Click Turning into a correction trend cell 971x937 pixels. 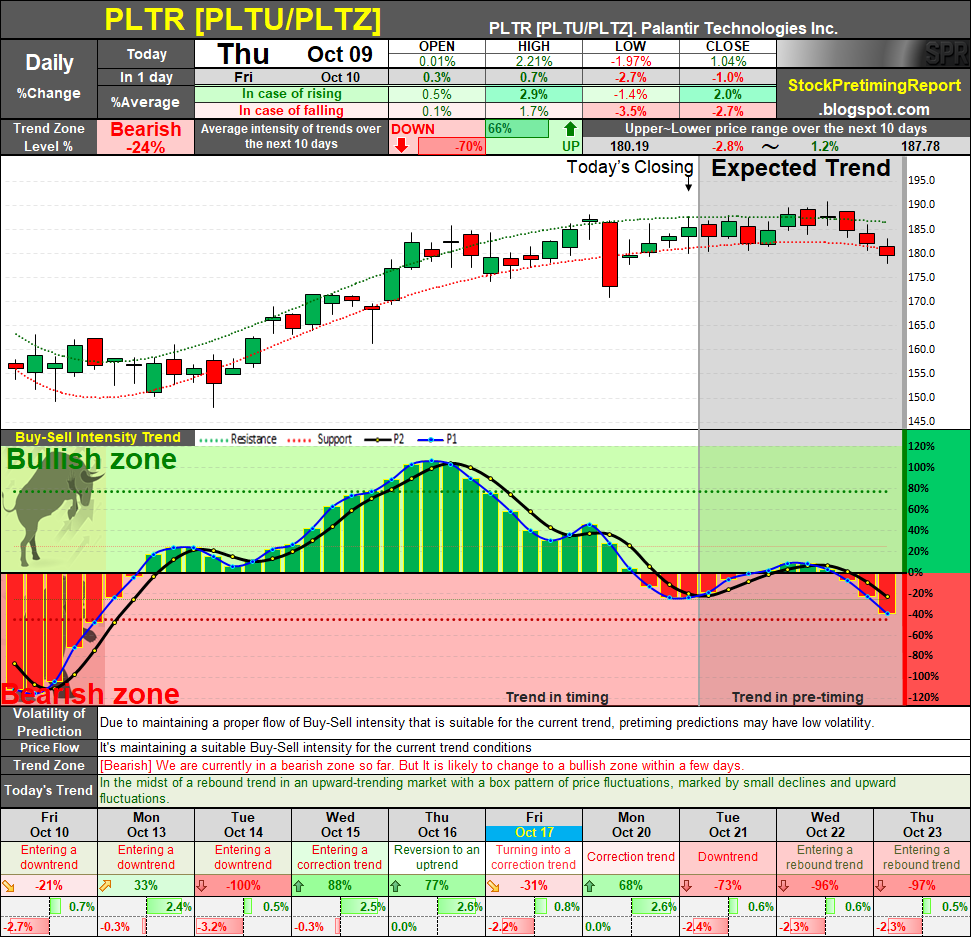pyautogui.click(x=534, y=857)
